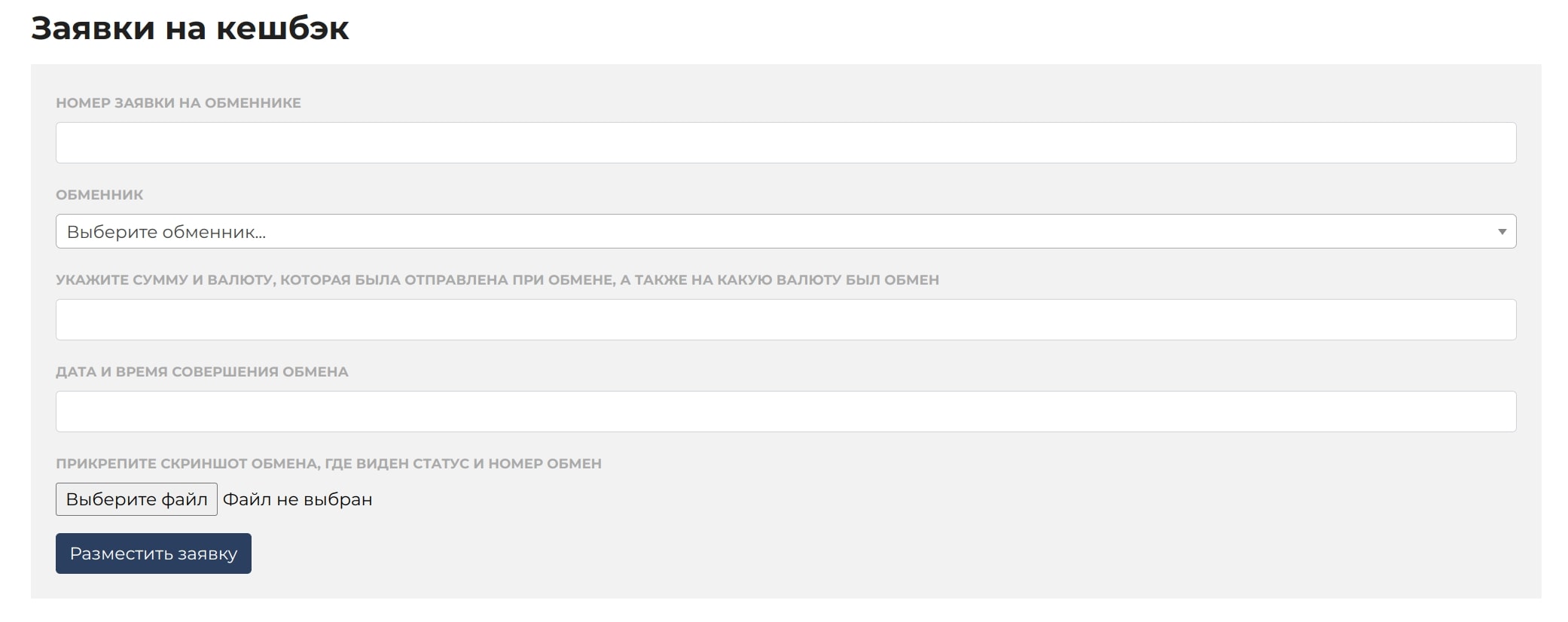Image resolution: width=1568 pixels, height=622 pixels.
Task: Click the "Укажите сумму и валюту" label
Action: point(497,280)
